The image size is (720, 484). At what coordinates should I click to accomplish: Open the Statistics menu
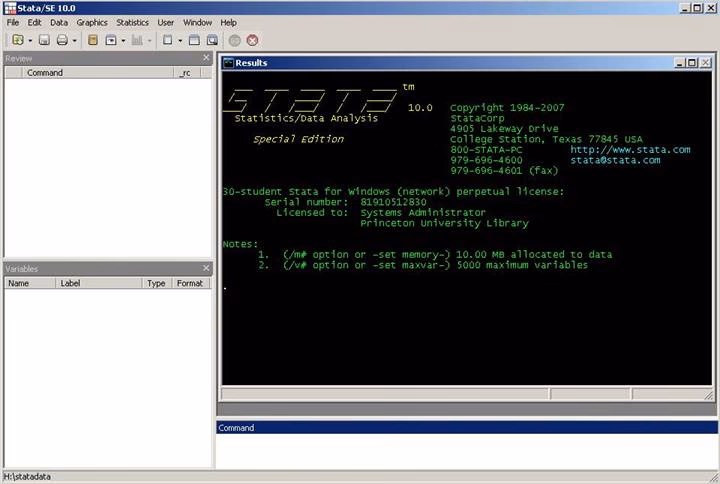pyautogui.click(x=132, y=22)
